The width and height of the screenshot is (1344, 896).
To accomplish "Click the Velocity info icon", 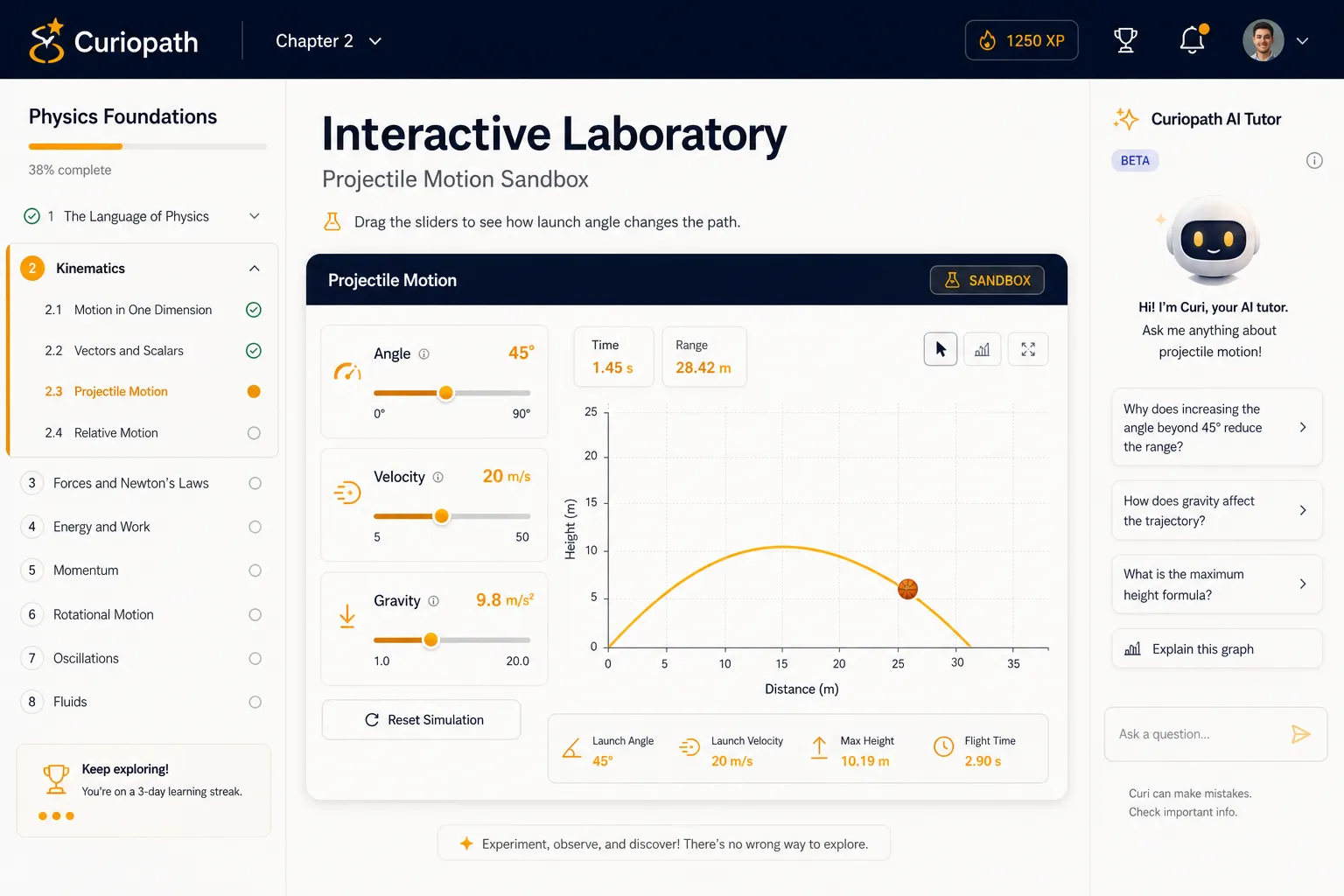I will coord(438,478).
